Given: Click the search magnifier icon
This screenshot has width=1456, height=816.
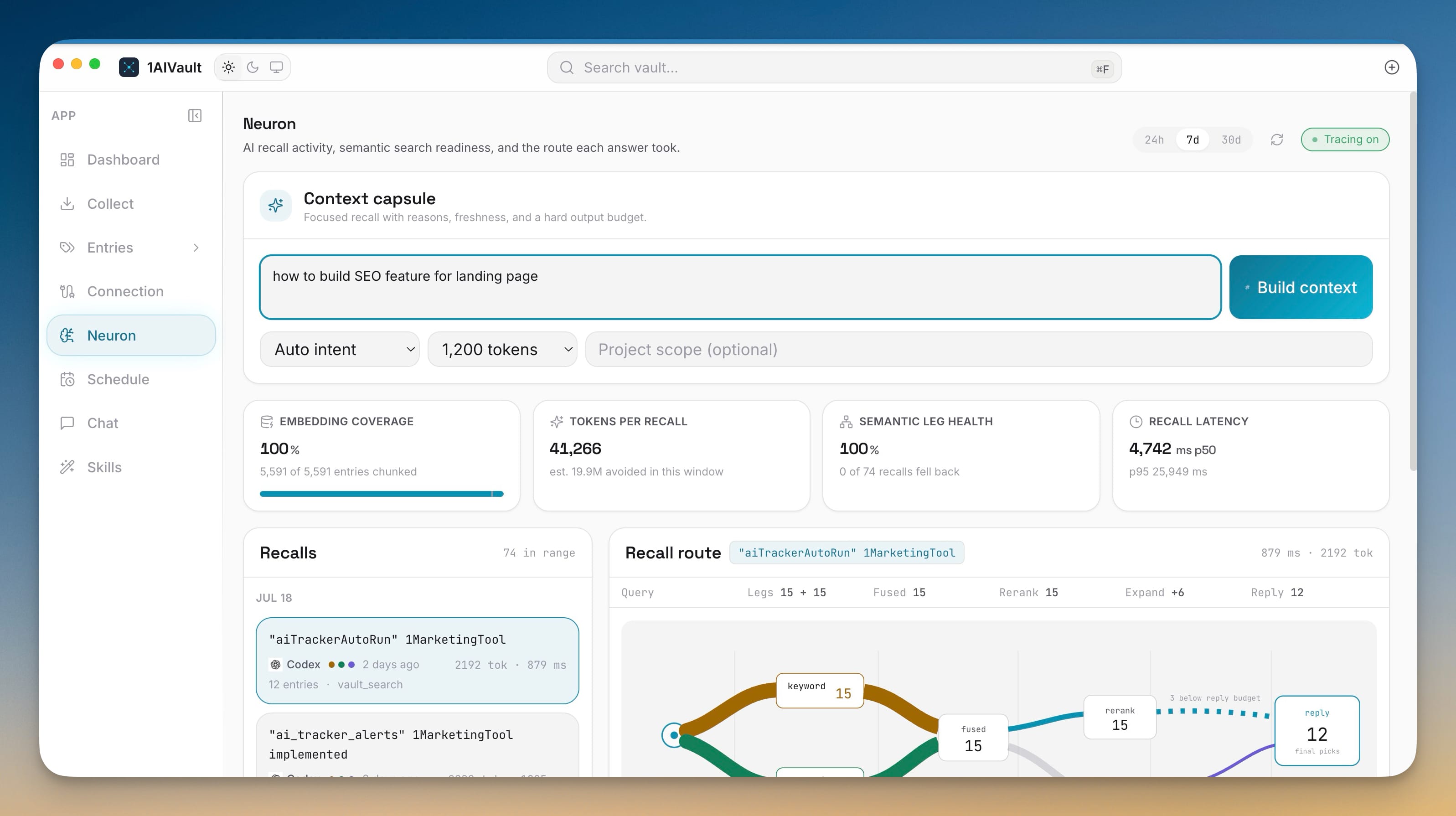Looking at the screenshot, I should (x=567, y=68).
